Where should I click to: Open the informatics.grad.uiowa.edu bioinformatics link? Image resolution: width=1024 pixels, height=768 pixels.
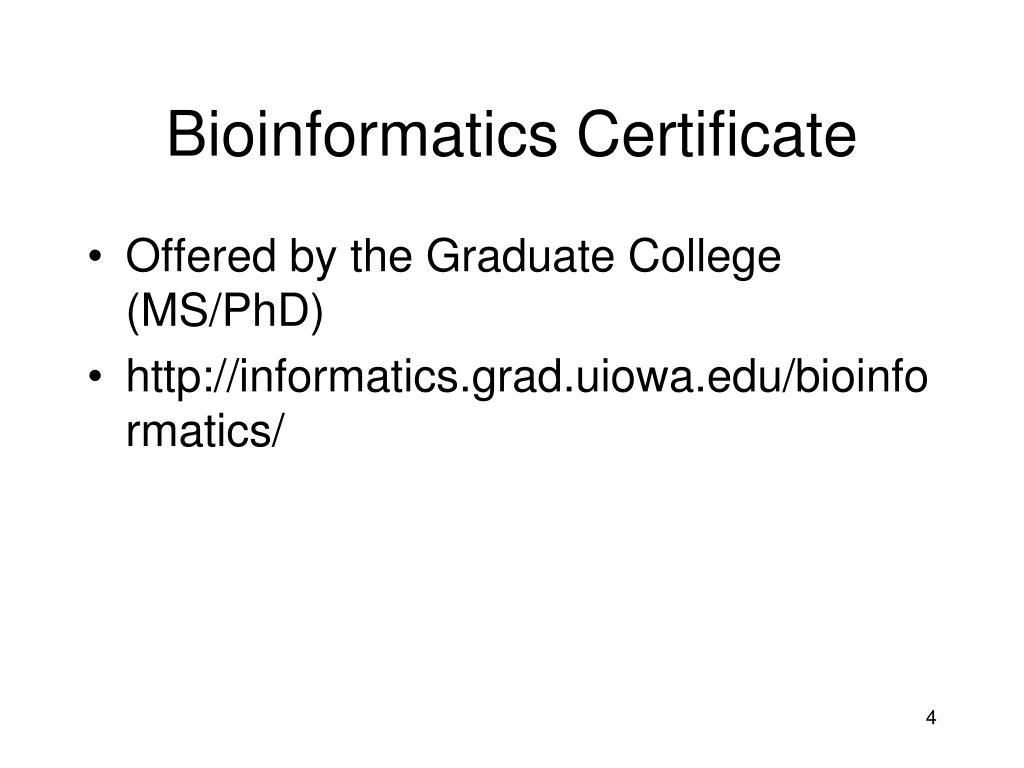[526, 404]
